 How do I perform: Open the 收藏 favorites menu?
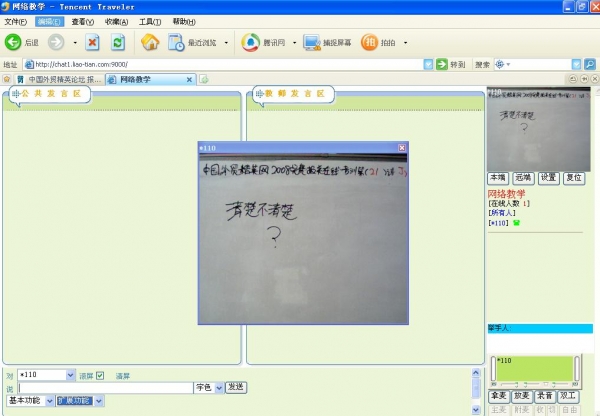coord(116,21)
